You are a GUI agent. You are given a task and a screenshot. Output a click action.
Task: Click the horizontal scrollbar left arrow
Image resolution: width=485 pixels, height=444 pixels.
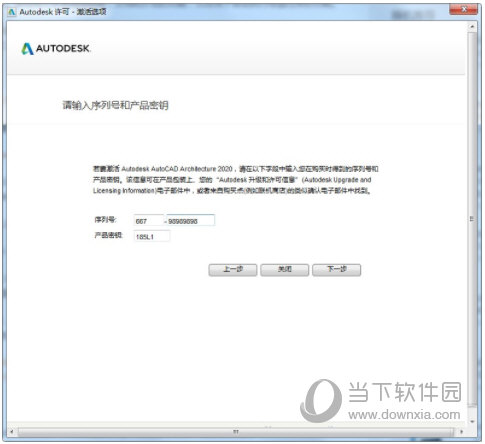pyautogui.click(x=12, y=432)
